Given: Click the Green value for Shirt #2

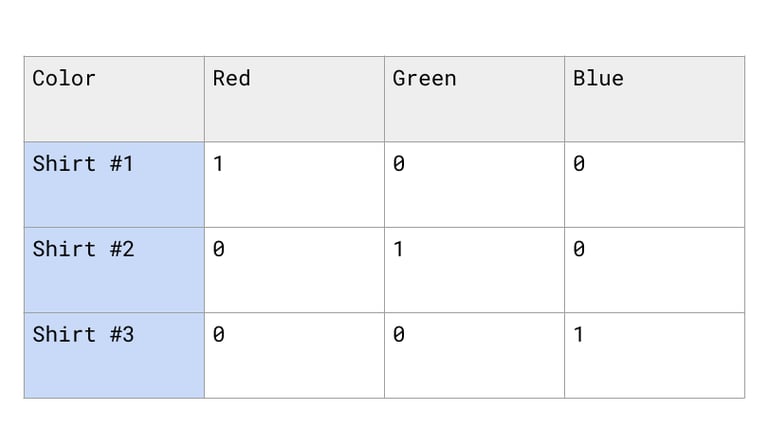Looking at the screenshot, I should point(474,270).
